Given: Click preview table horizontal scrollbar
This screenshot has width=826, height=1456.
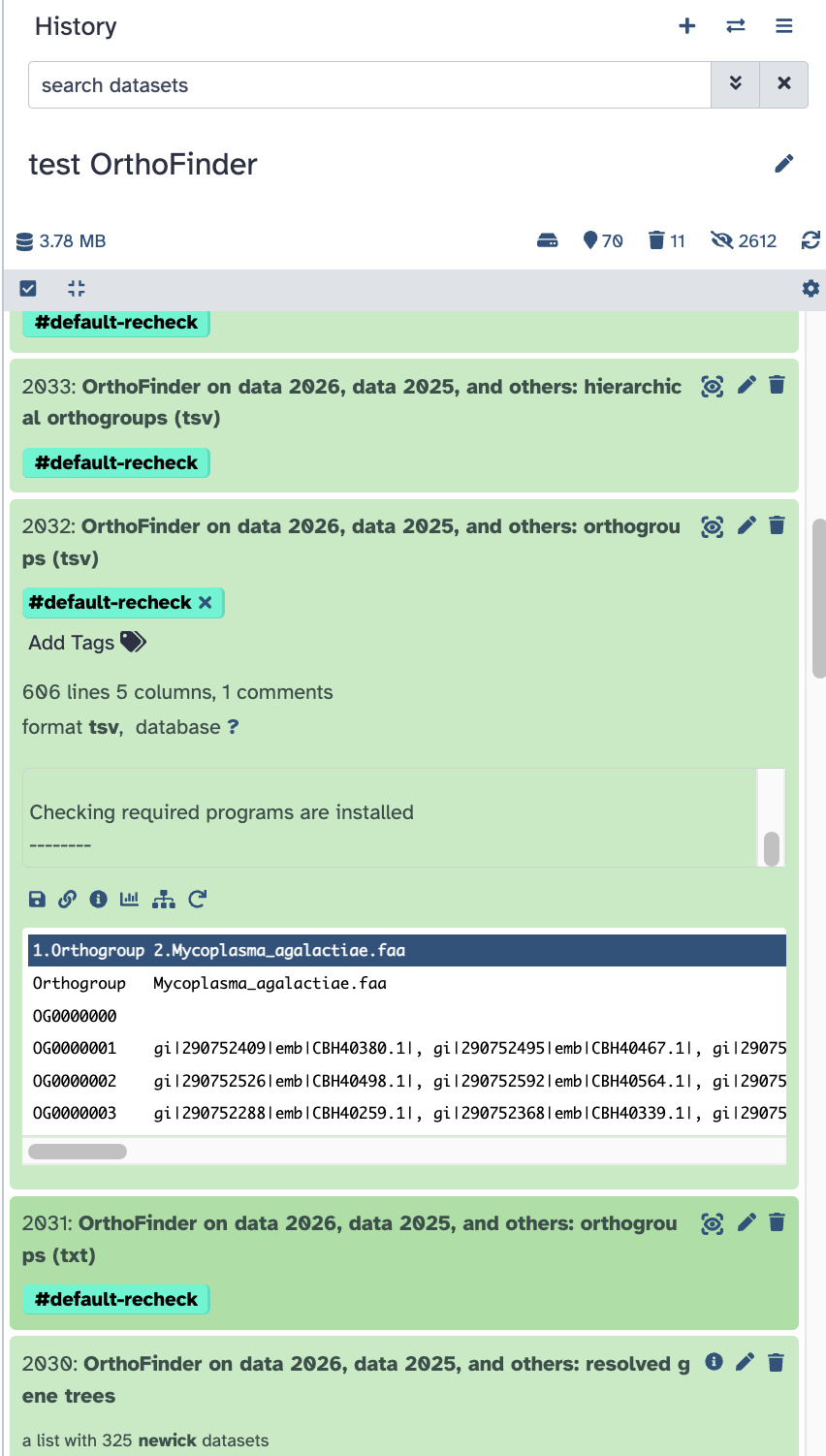Looking at the screenshot, I should pyautogui.click(x=78, y=1152).
